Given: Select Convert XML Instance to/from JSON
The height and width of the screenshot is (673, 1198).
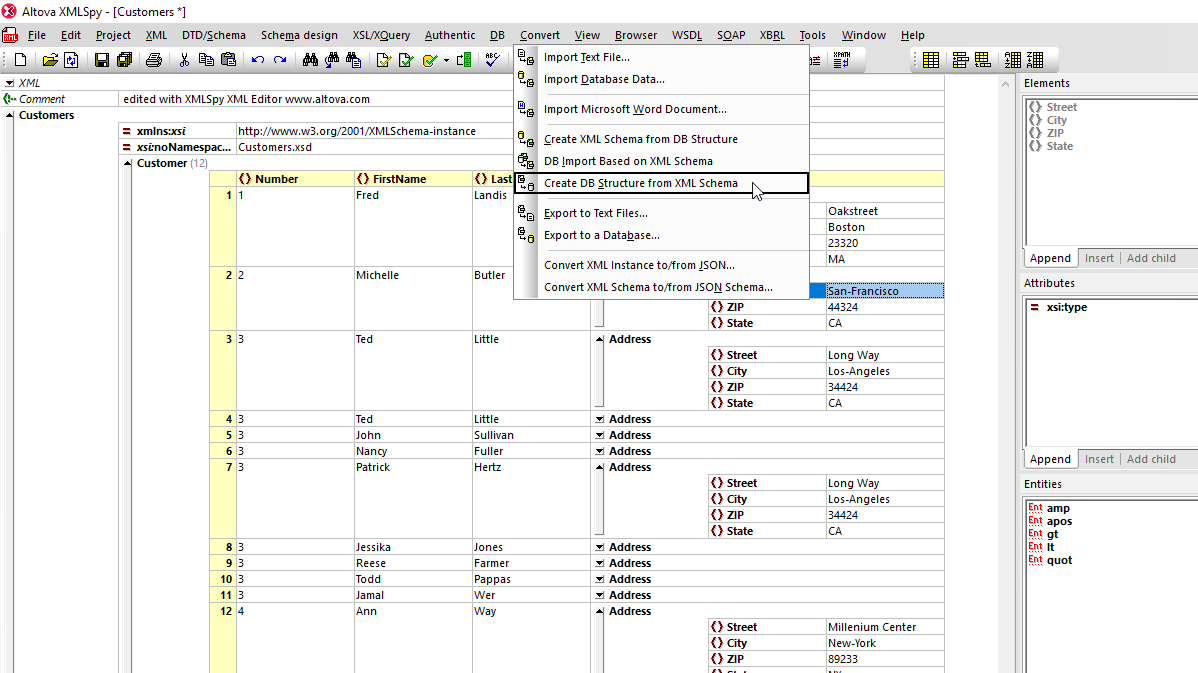Looking at the screenshot, I should 662,265.
